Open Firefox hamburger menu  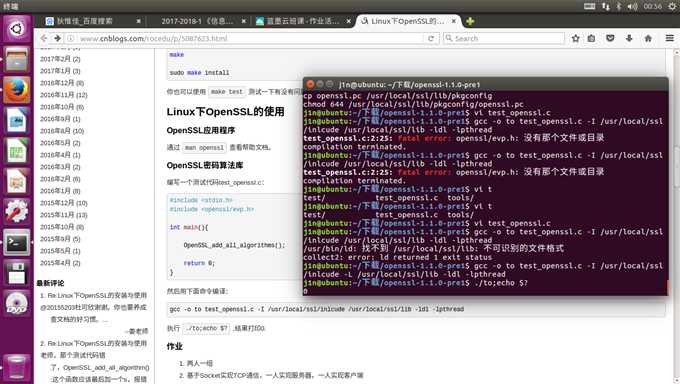click(x=670, y=38)
